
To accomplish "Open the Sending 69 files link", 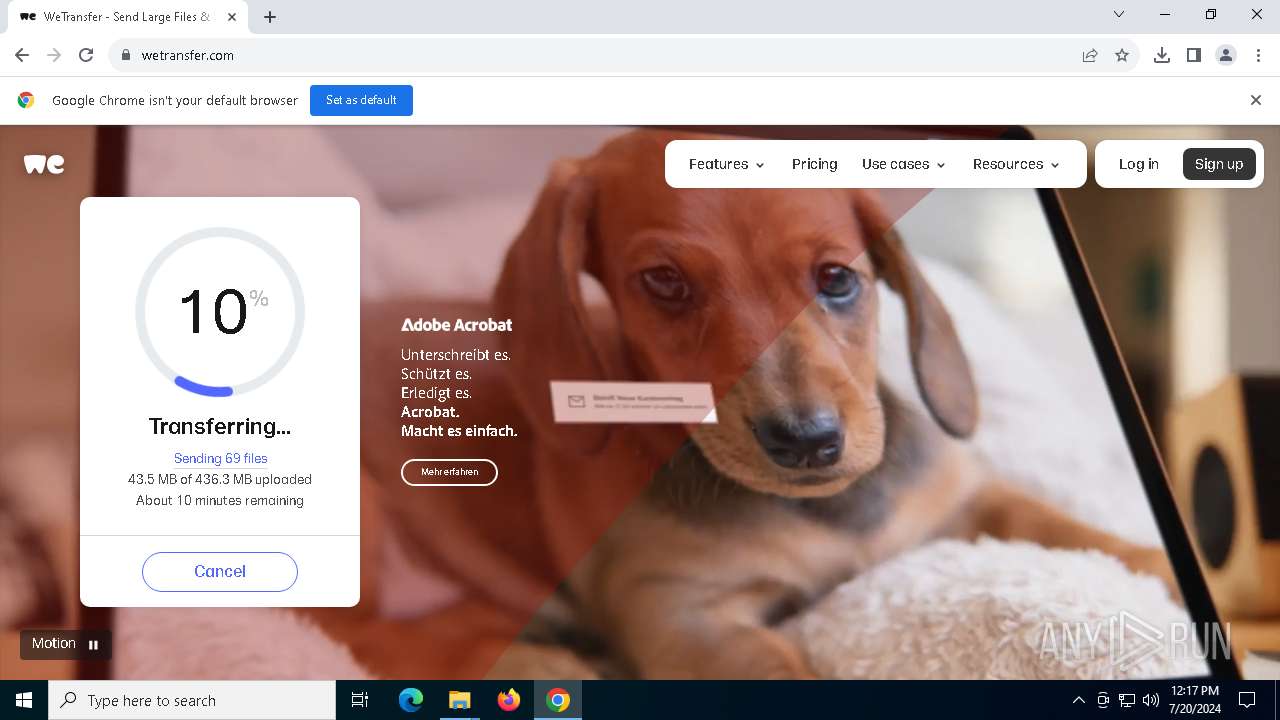I will pos(221,458).
